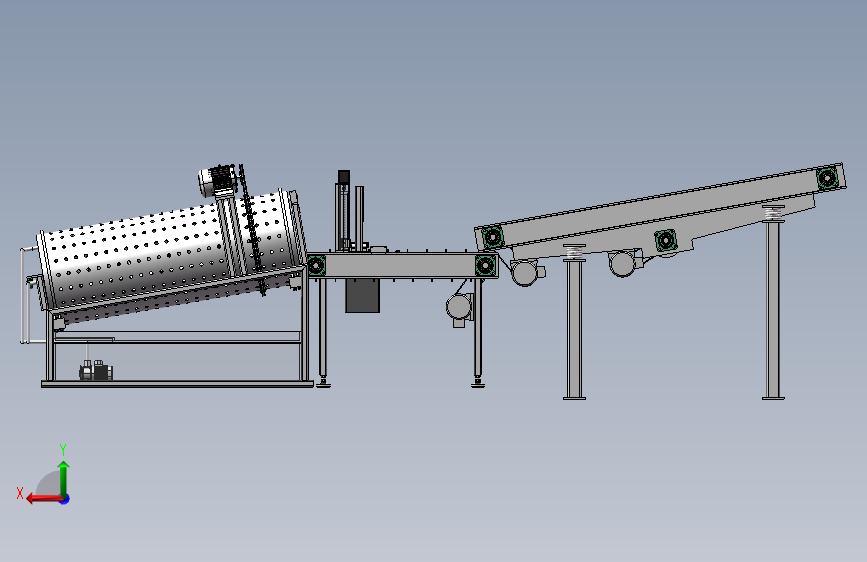
Task: Select the top-end bearing of inclined conveyor
Action: point(828,178)
